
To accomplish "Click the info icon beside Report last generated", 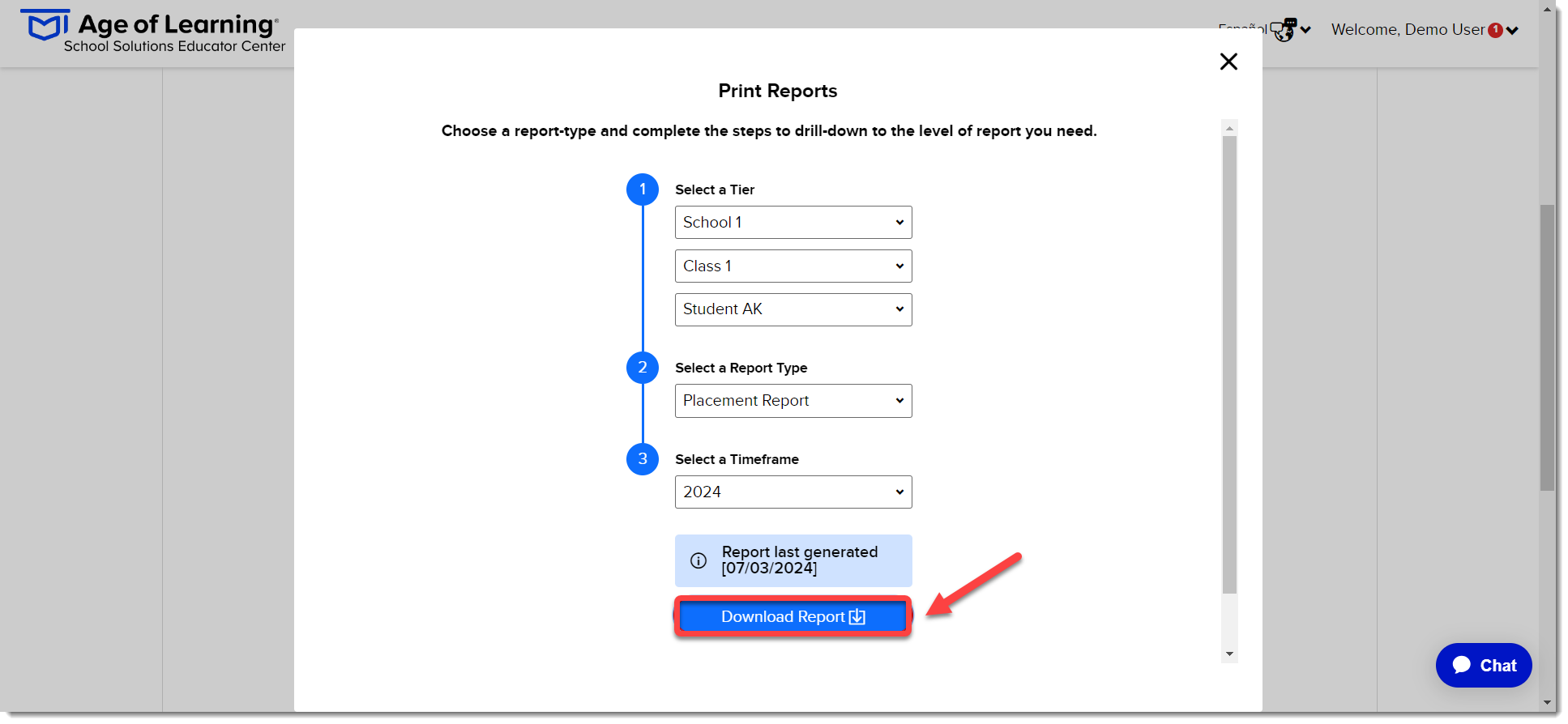I will (x=699, y=560).
